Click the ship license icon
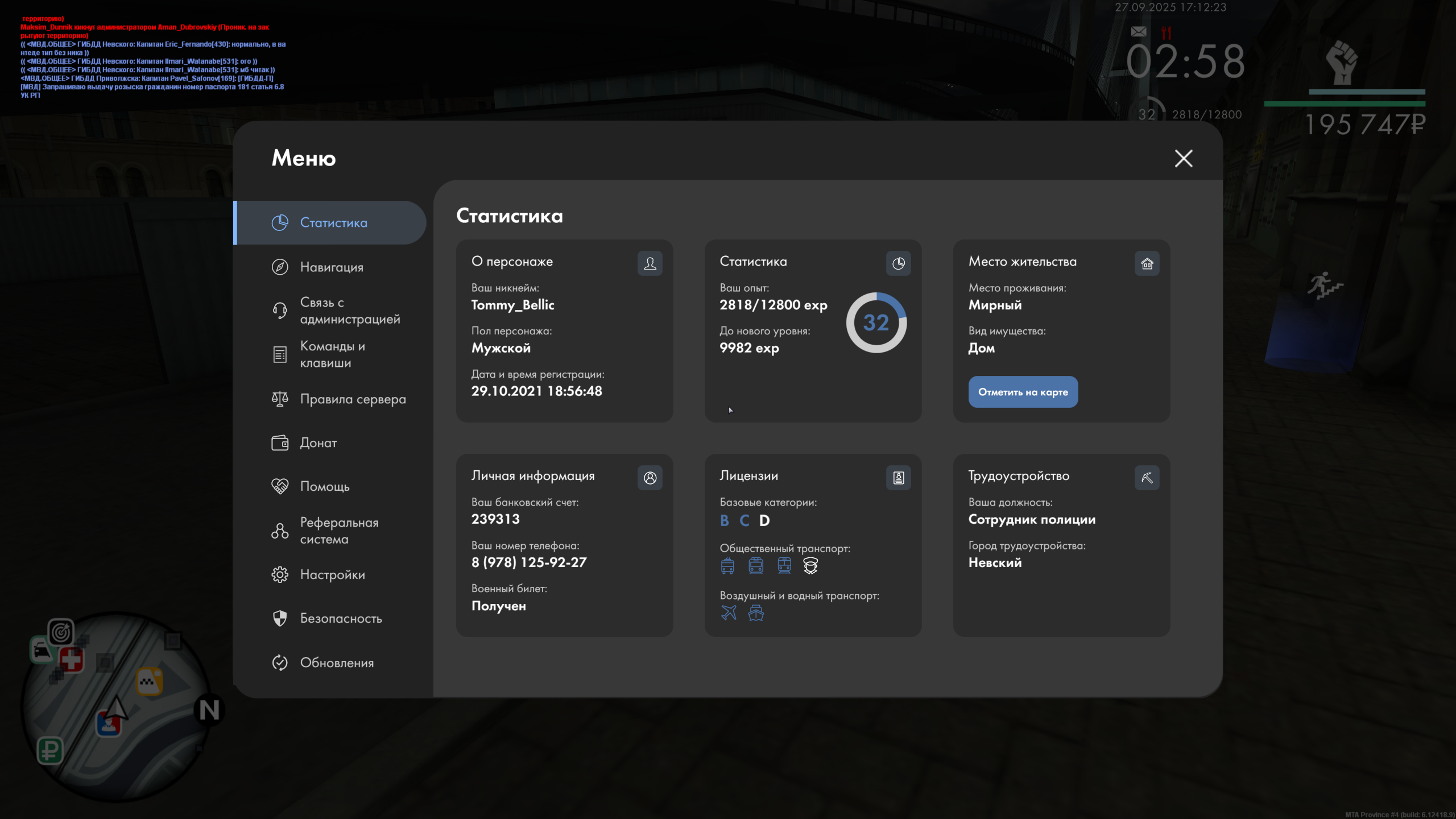Viewport: 1456px width, 819px height. [756, 613]
